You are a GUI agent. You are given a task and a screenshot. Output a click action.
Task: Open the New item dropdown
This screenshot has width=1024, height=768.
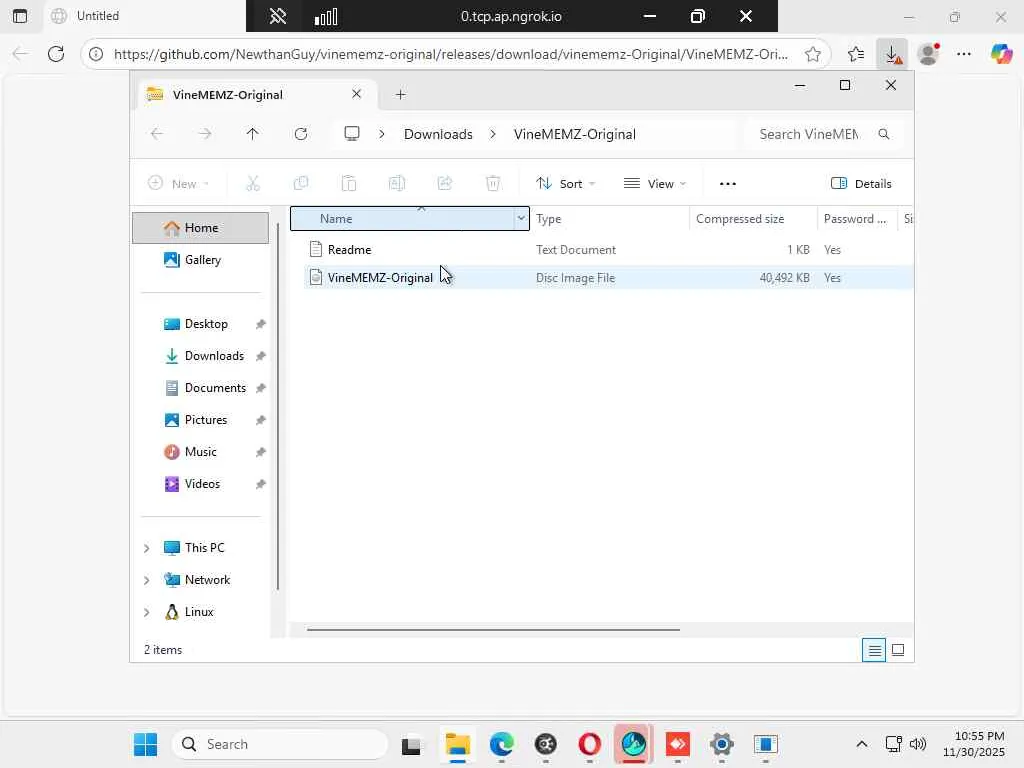(x=178, y=184)
